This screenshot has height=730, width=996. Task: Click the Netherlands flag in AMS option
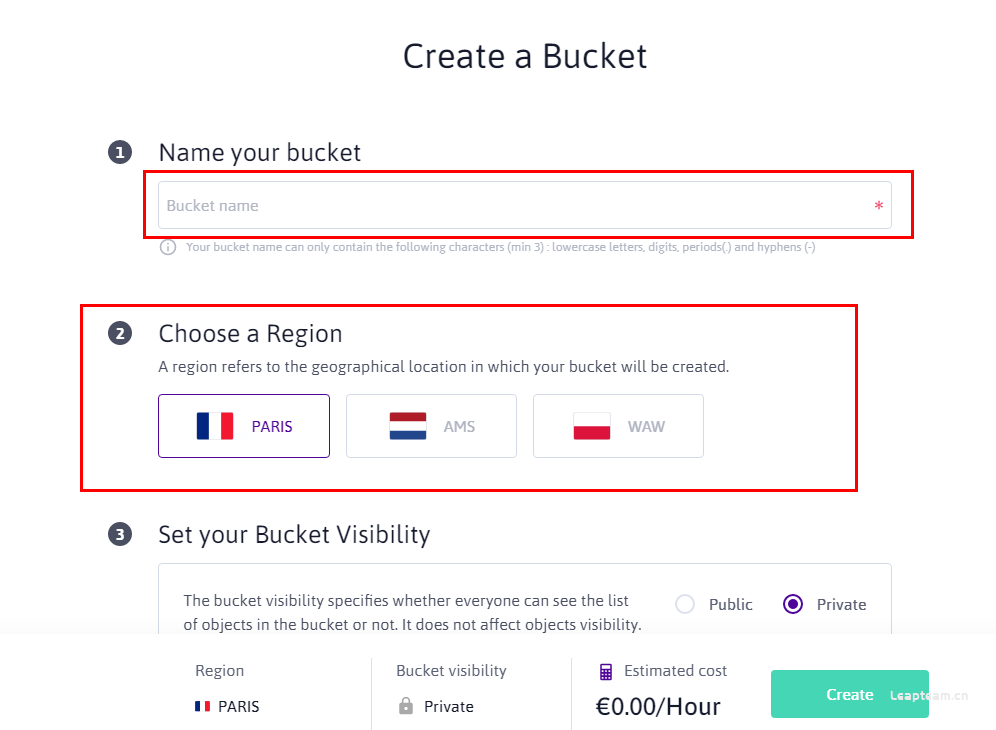coord(408,426)
